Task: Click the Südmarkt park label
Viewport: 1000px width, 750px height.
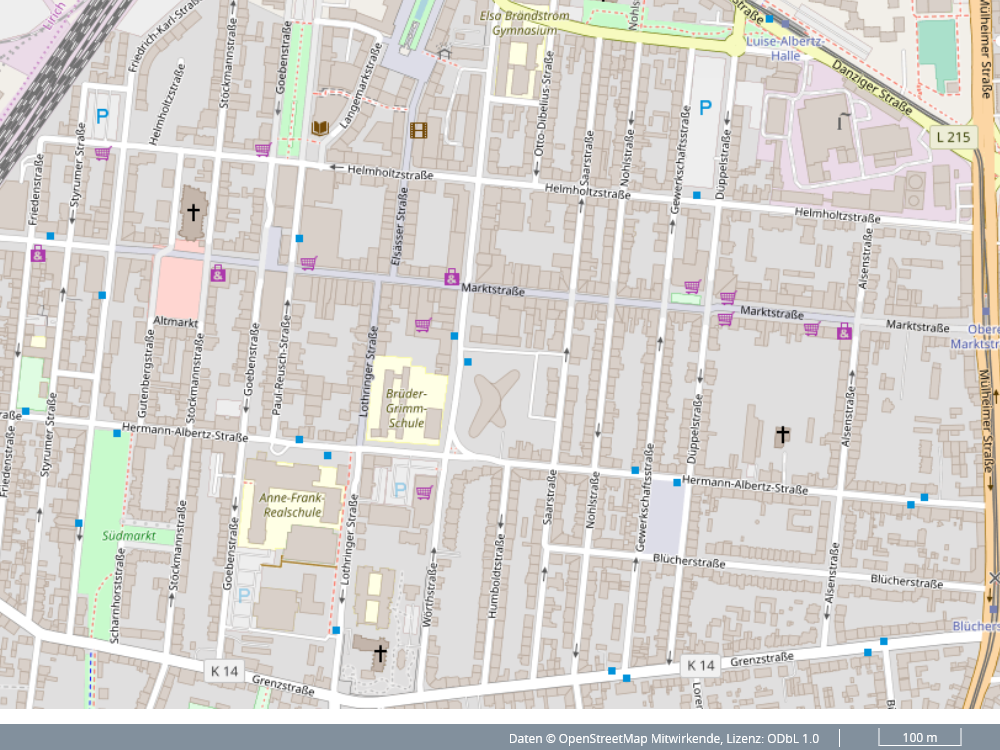Action: click(129, 536)
